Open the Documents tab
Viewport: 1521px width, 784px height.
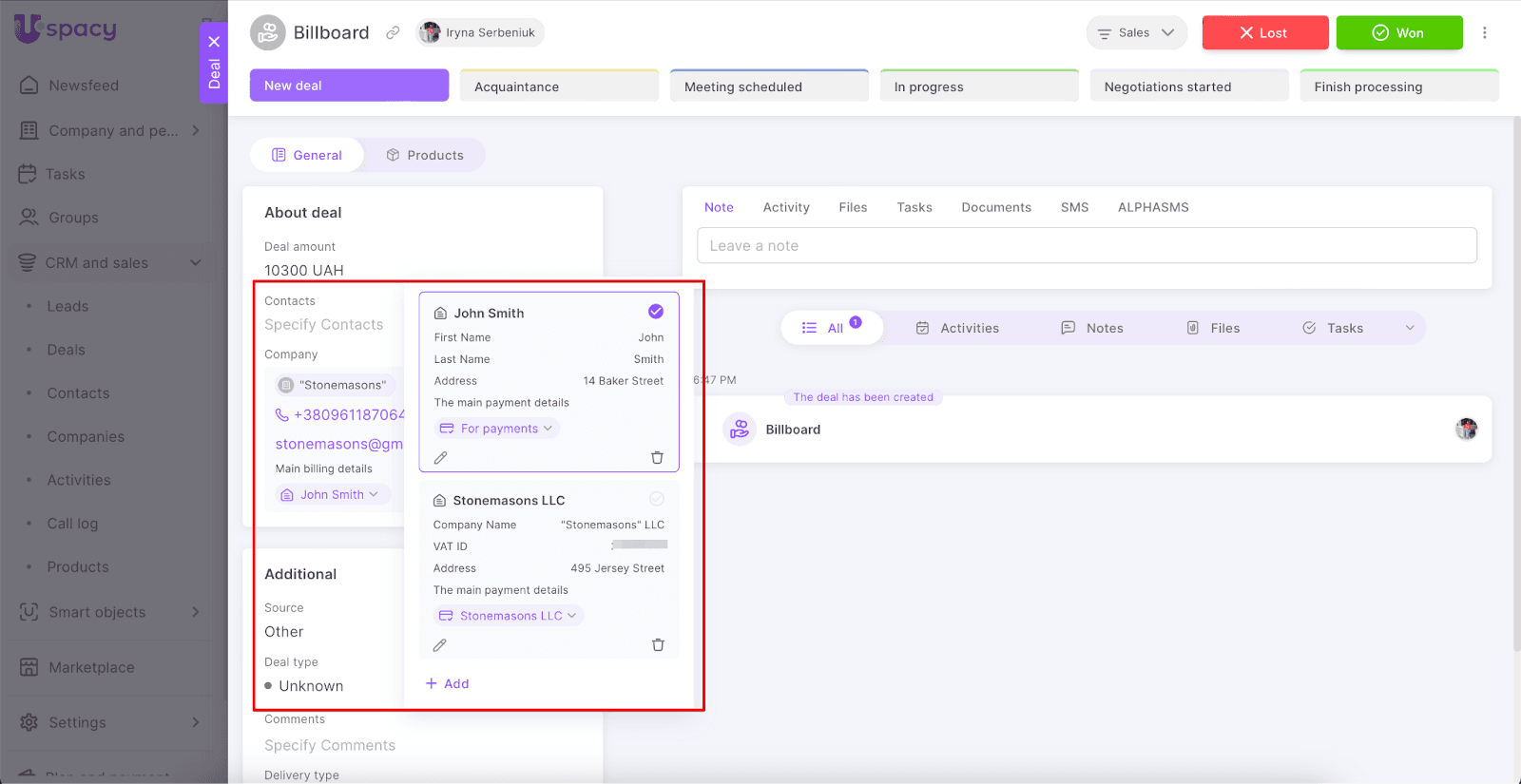coord(995,207)
